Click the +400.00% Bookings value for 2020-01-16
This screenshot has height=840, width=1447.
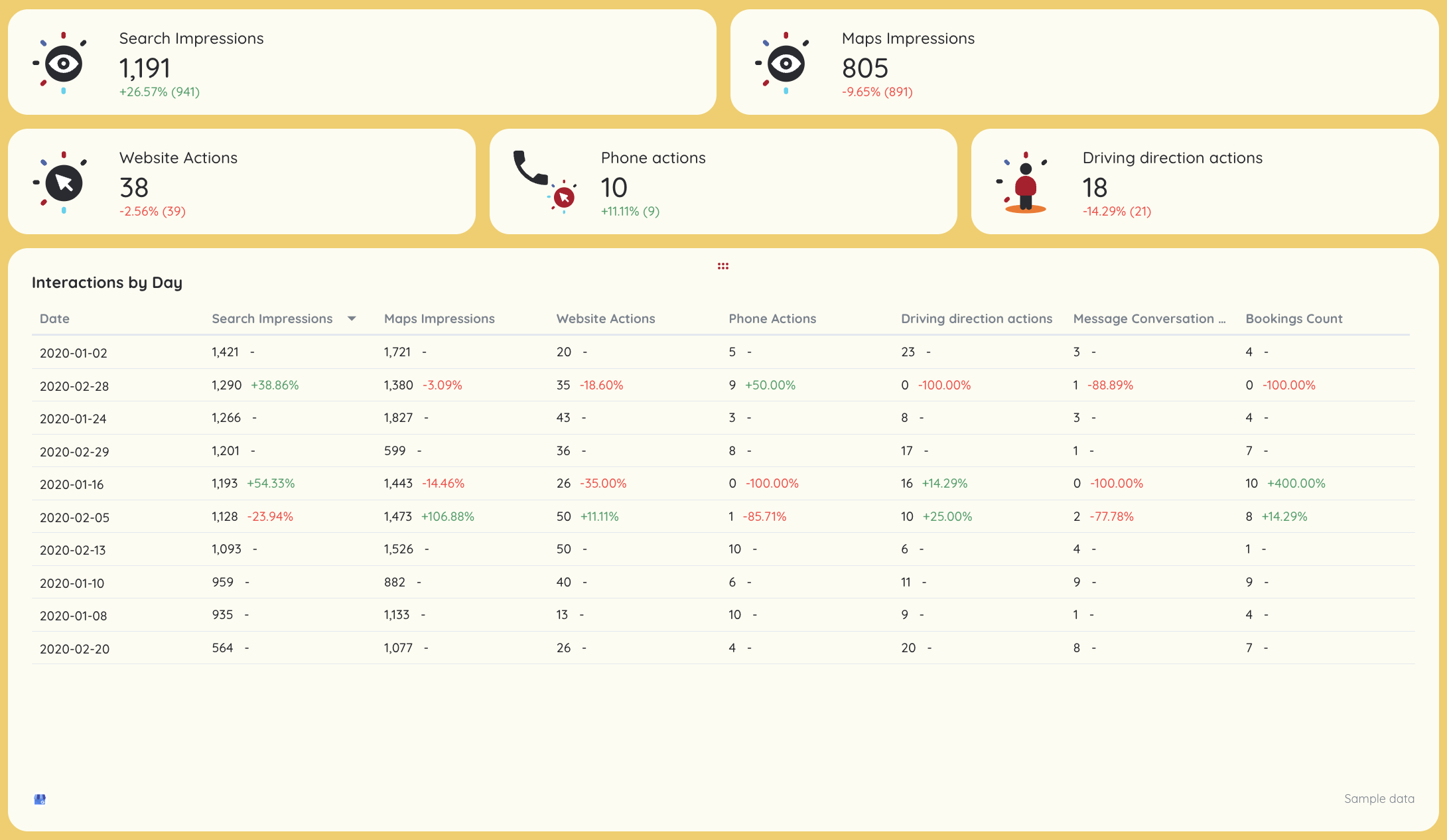(1296, 483)
